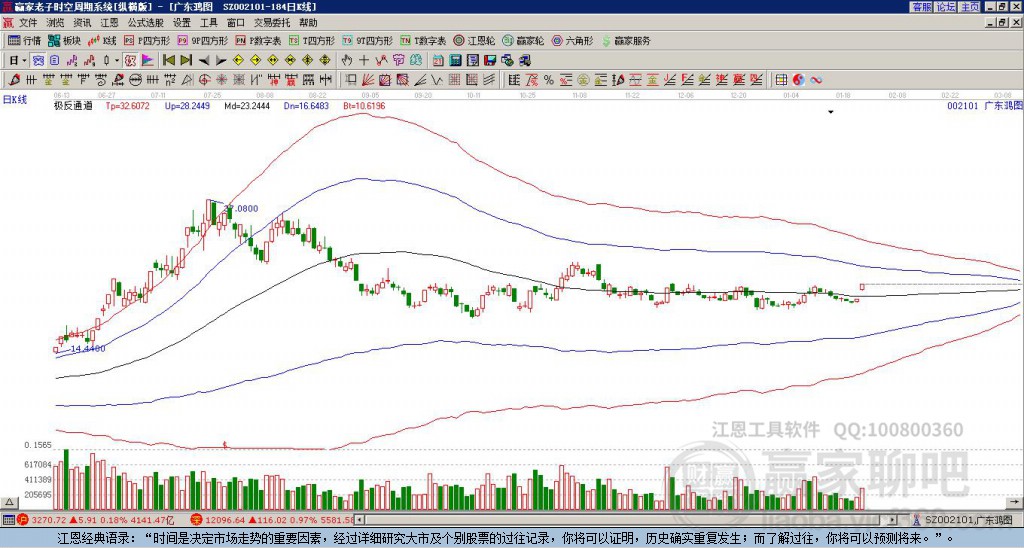Click the colored grid table icon

(781, 80)
